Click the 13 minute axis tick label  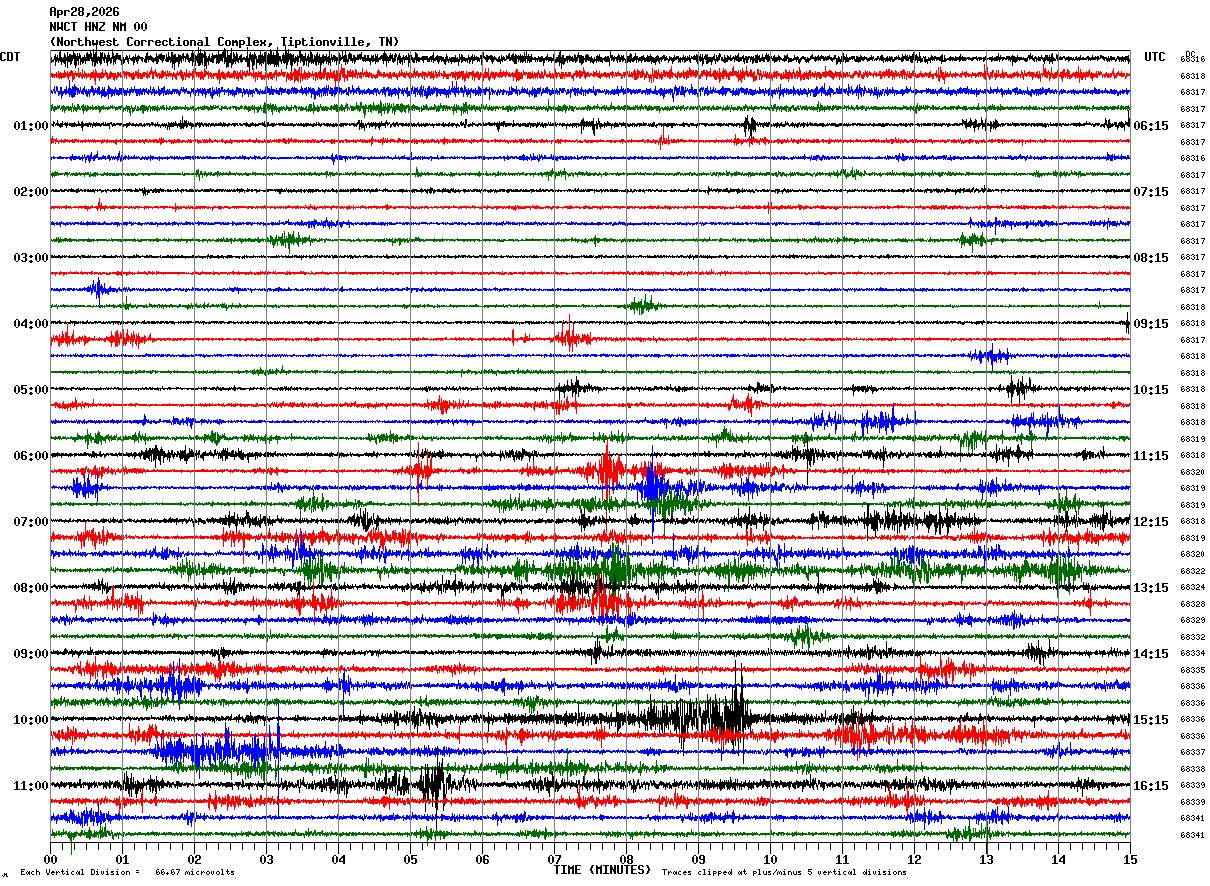[986, 859]
